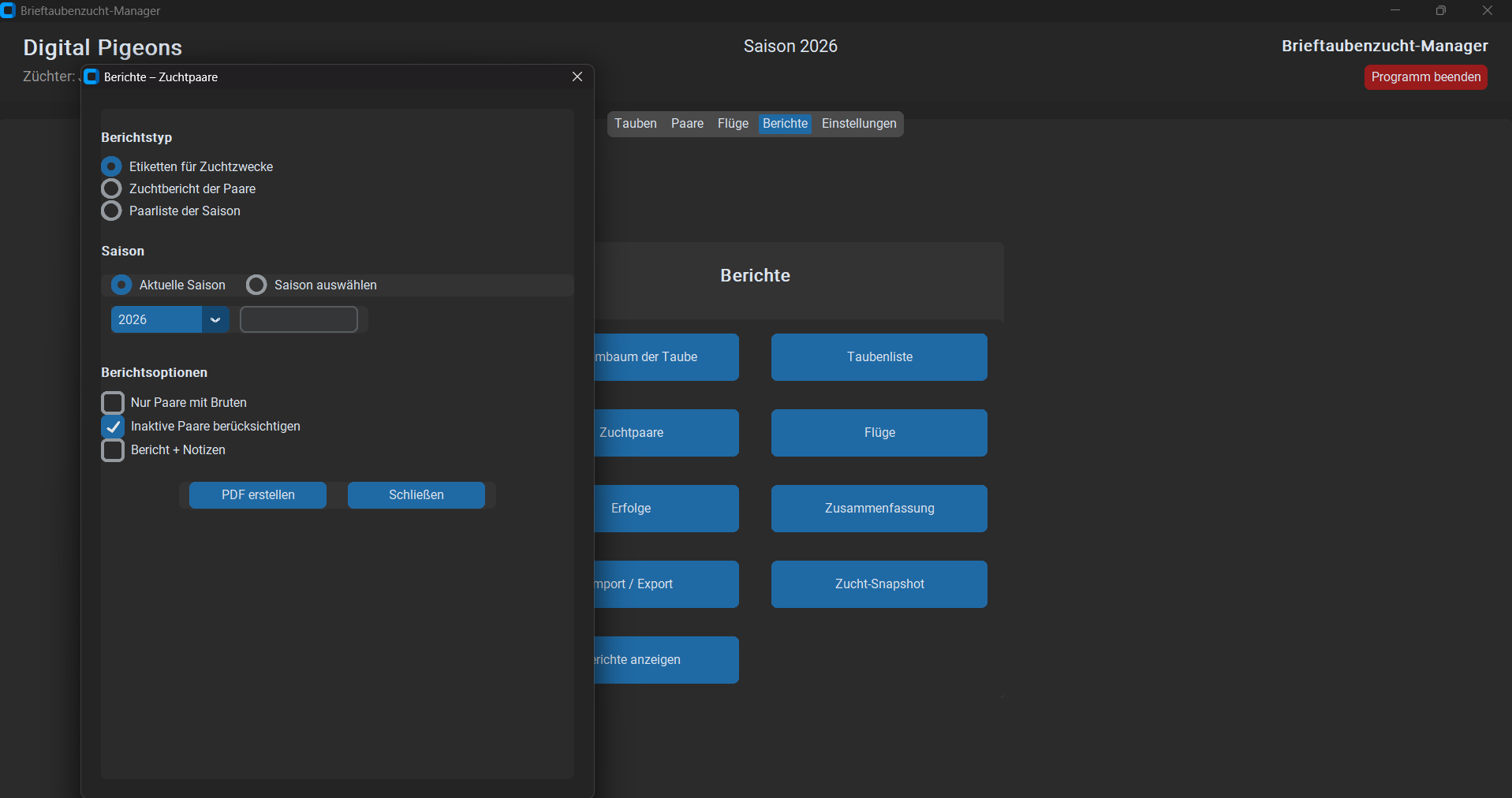The image size is (1512, 798).
Task: Minimize the Brieftaubenzucht-Manager window
Action: click(1395, 11)
